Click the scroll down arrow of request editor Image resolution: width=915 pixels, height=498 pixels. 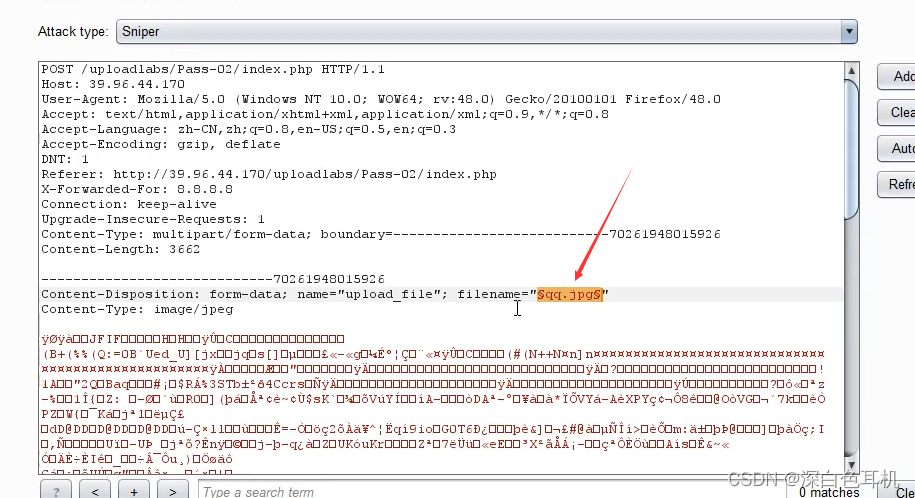click(851, 465)
